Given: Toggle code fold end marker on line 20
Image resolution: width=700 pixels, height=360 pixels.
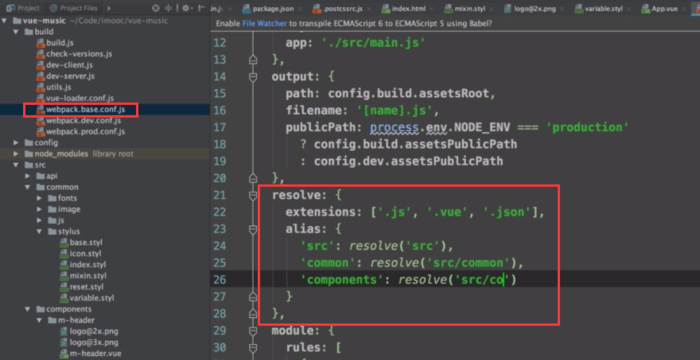Looking at the screenshot, I should pyautogui.click(x=253, y=178).
